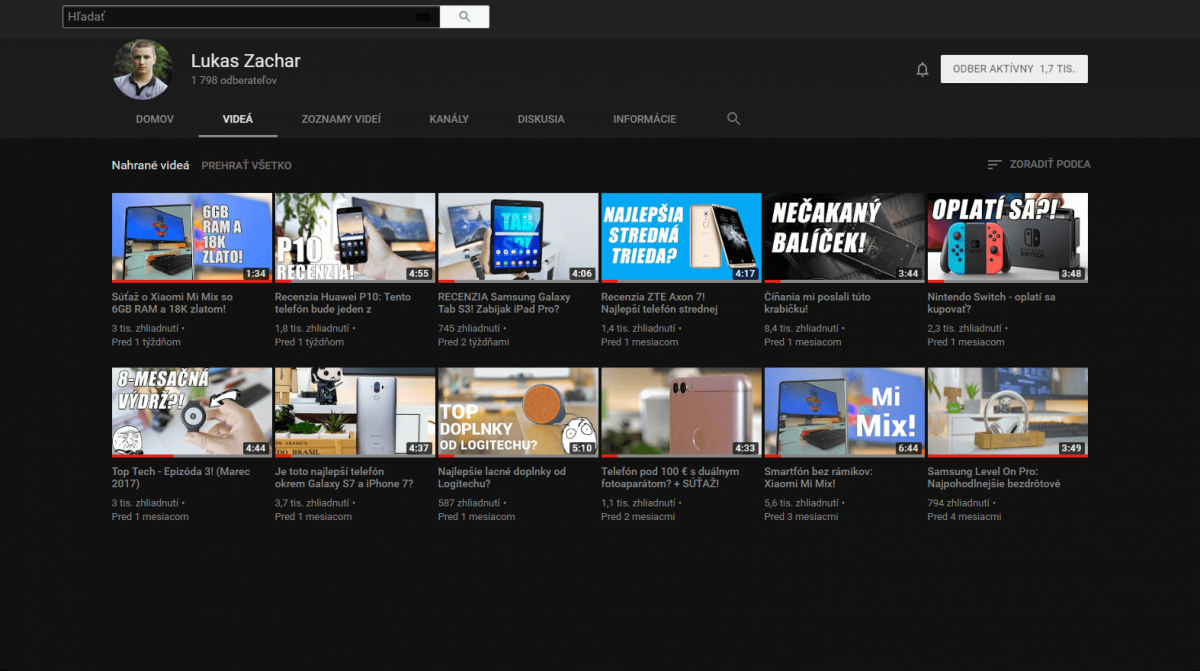Click title Je toto najlepší telefón
The height and width of the screenshot is (671, 1200).
(x=344, y=477)
